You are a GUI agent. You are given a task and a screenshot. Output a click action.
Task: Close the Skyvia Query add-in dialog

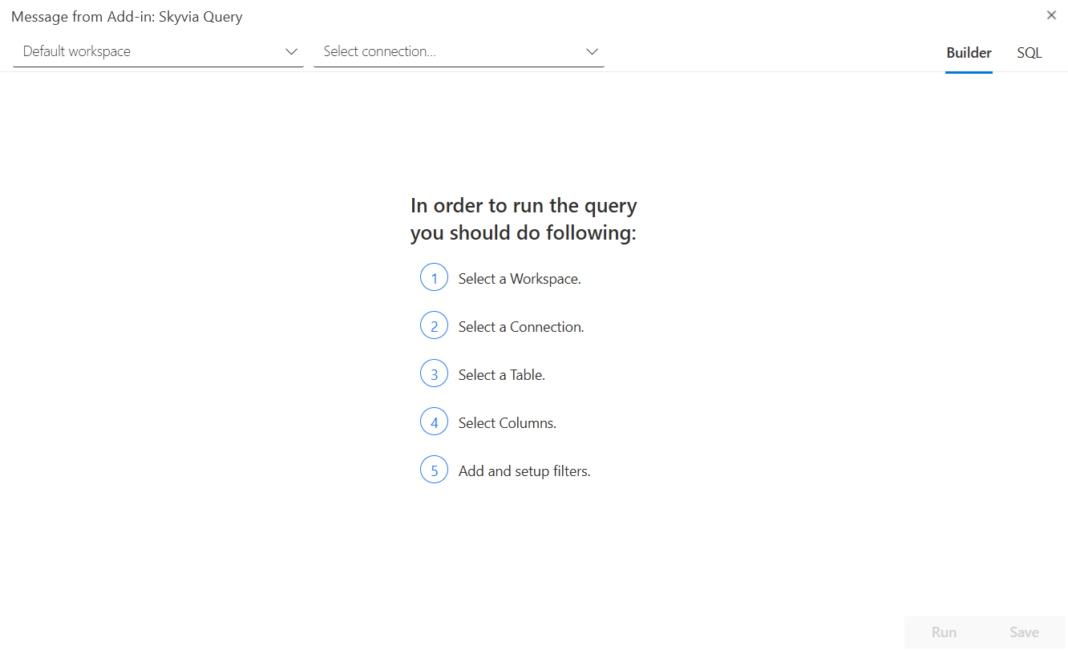pos(1051,15)
